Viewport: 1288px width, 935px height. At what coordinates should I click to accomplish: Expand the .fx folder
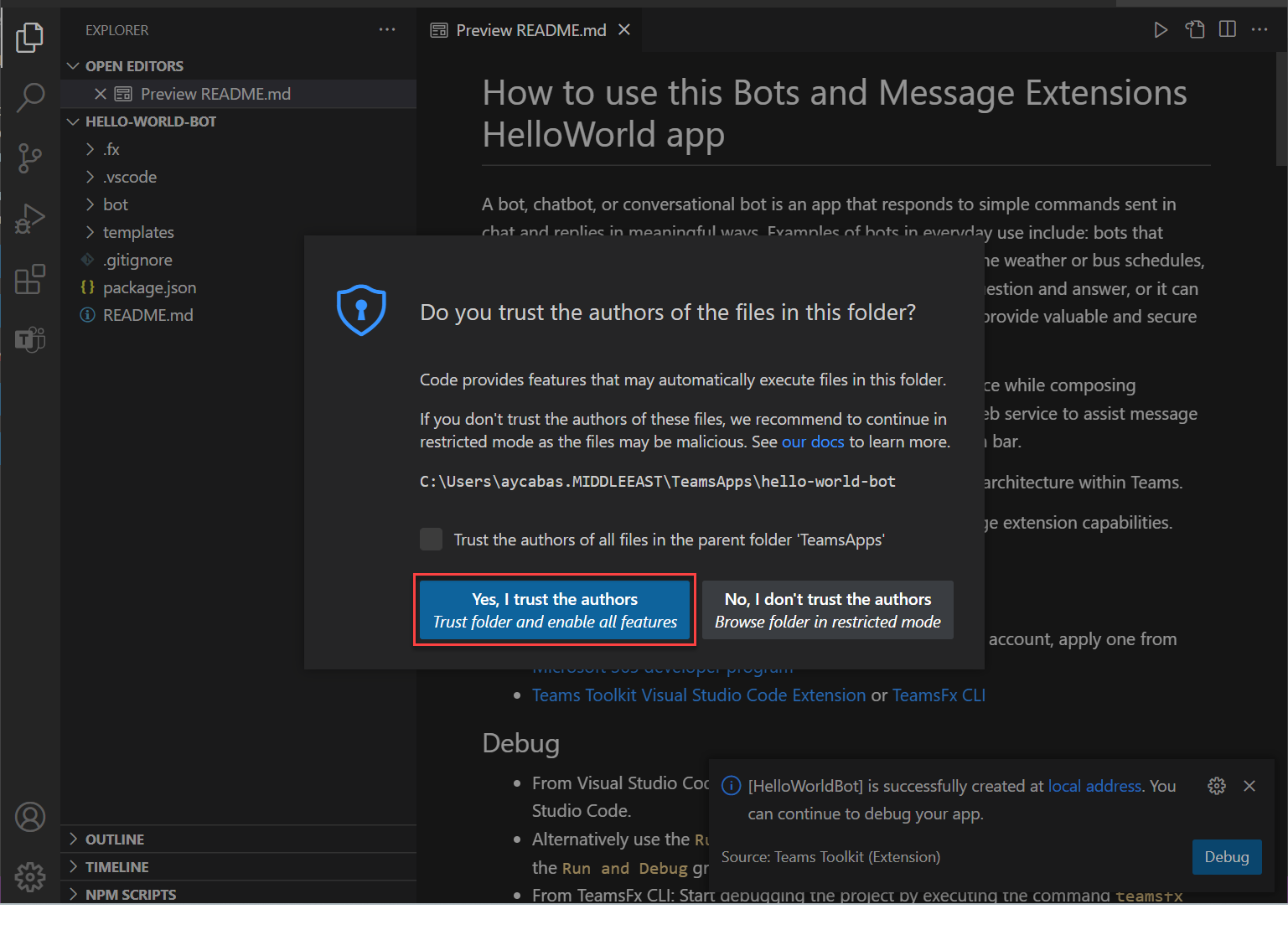pyautogui.click(x=238, y=149)
